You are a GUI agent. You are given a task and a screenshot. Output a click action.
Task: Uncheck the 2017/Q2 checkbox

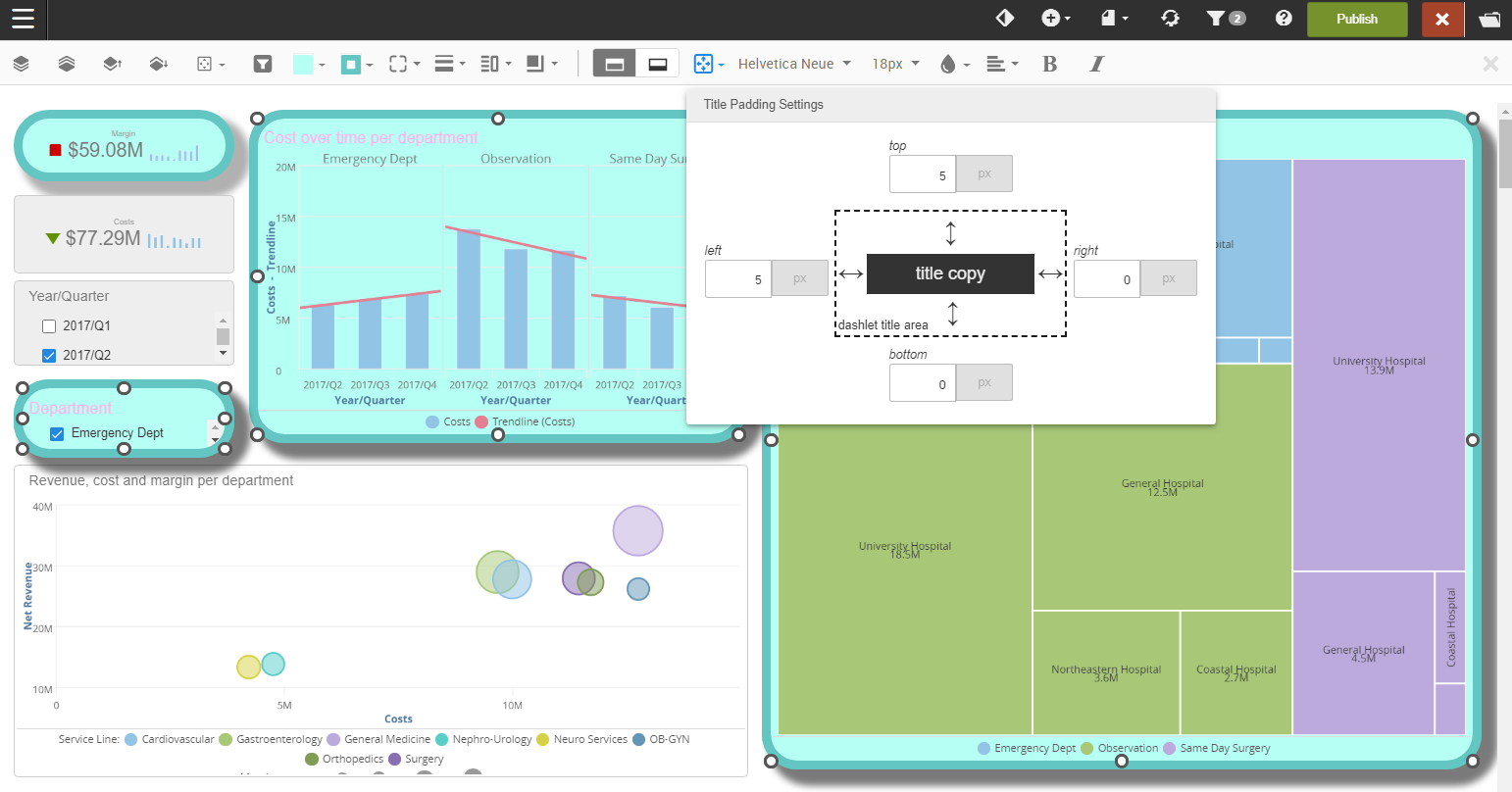pyautogui.click(x=49, y=356)
